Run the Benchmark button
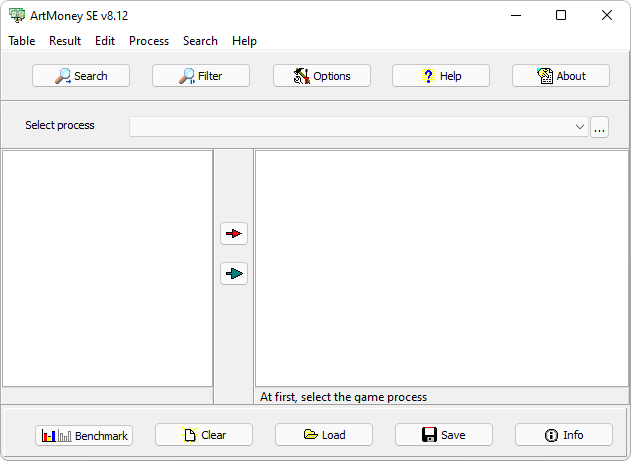The height and width of the screenshot is (461, 631). click(84, 436)
